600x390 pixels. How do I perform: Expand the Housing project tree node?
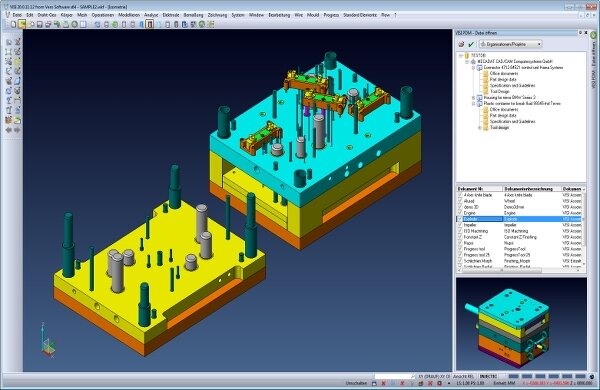(473, 98)
